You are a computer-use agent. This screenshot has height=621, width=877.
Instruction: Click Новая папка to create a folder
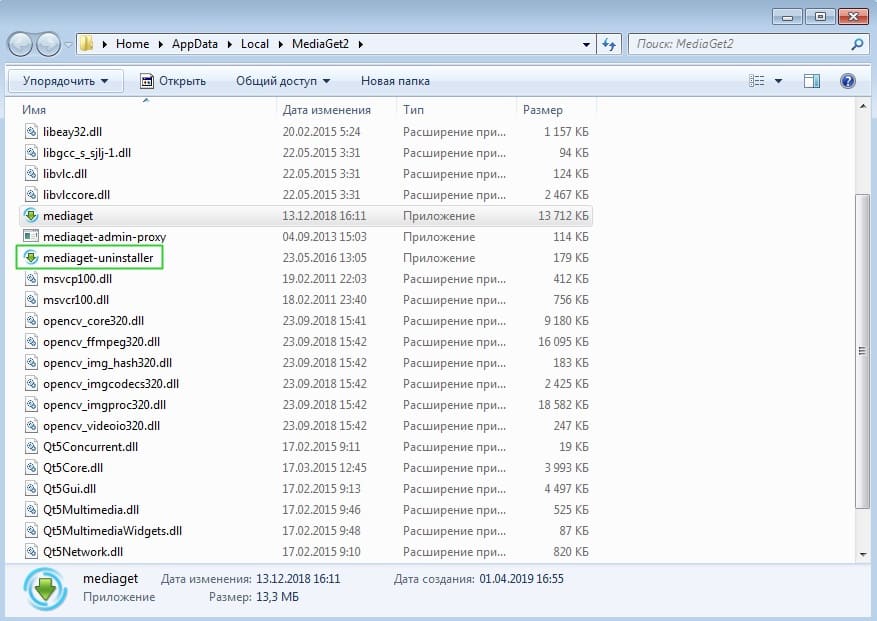click(395, 81)
